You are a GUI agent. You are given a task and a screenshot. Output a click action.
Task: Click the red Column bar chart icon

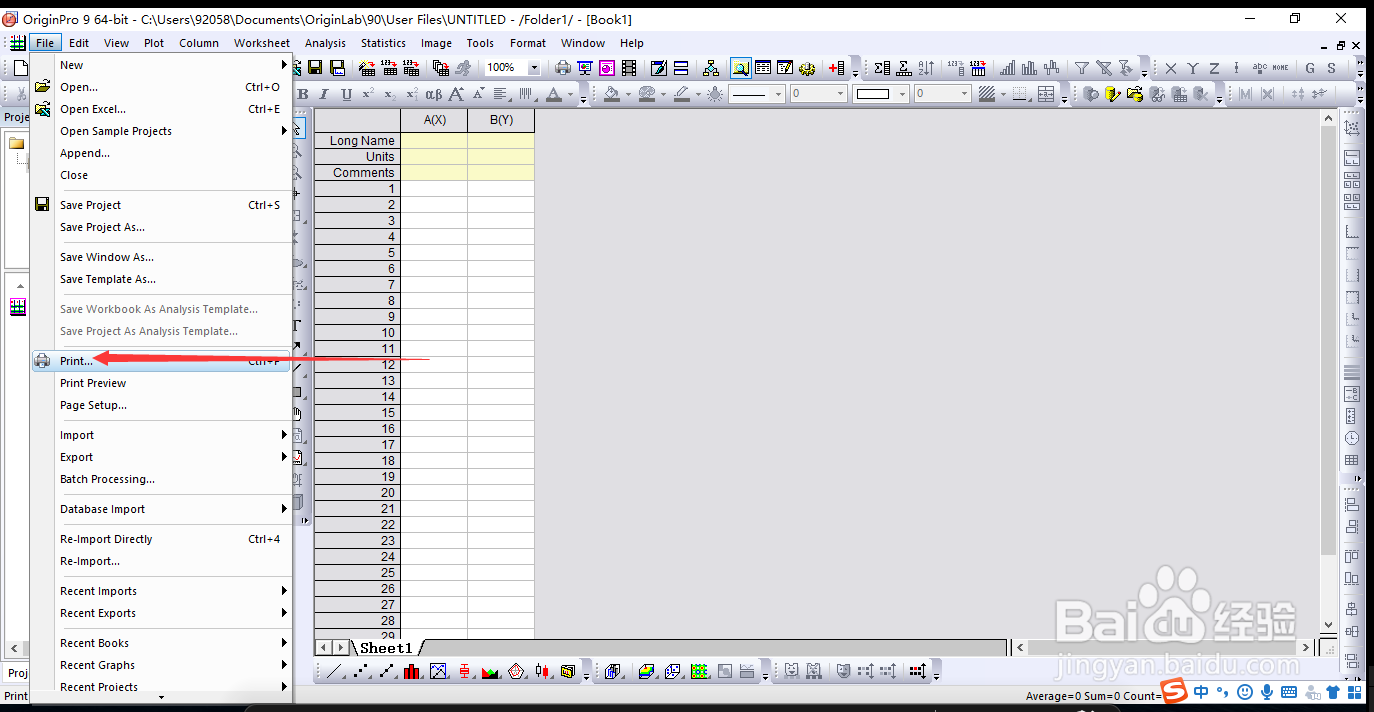coord(412,672)
